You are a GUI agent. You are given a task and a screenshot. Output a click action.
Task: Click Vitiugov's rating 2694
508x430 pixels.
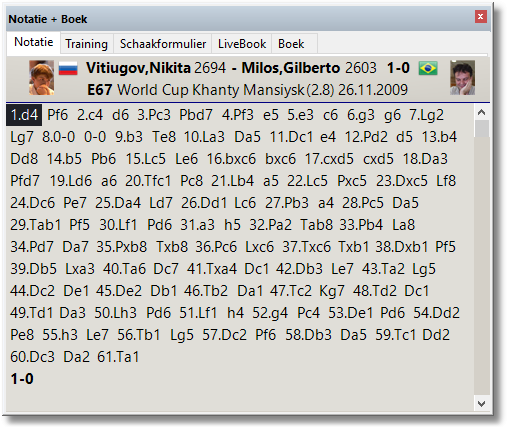pyautogui.click(x=210, y=68)
